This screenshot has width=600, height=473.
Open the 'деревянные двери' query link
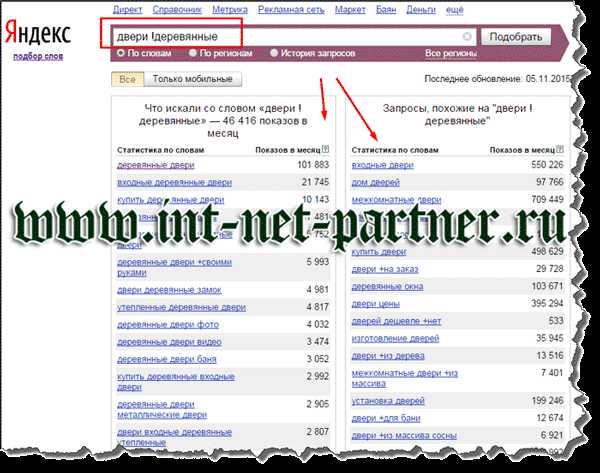pyautogui.click(x=156, y=165)
